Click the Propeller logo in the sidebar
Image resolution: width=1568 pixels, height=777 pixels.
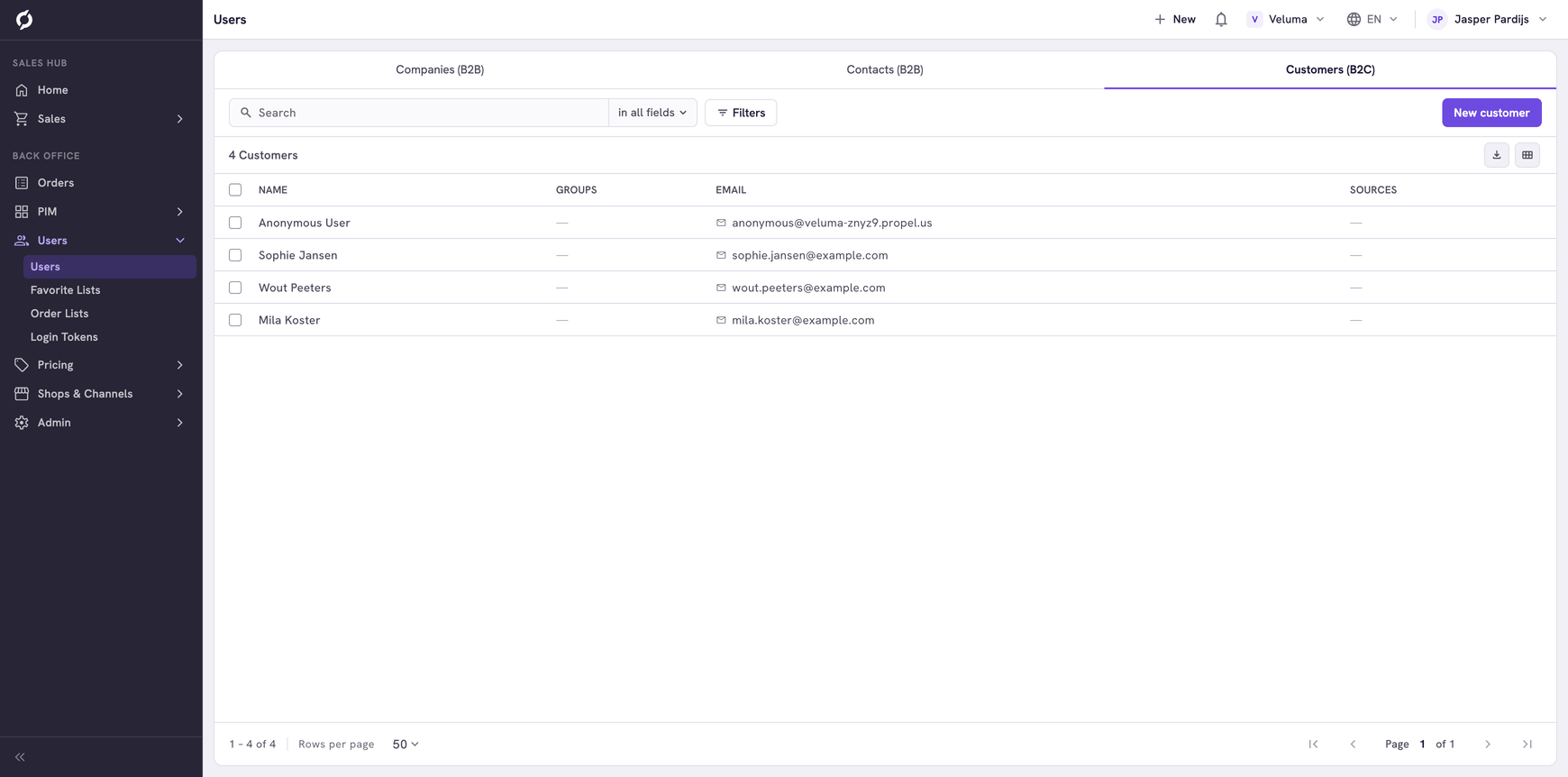tap(24, 19)
